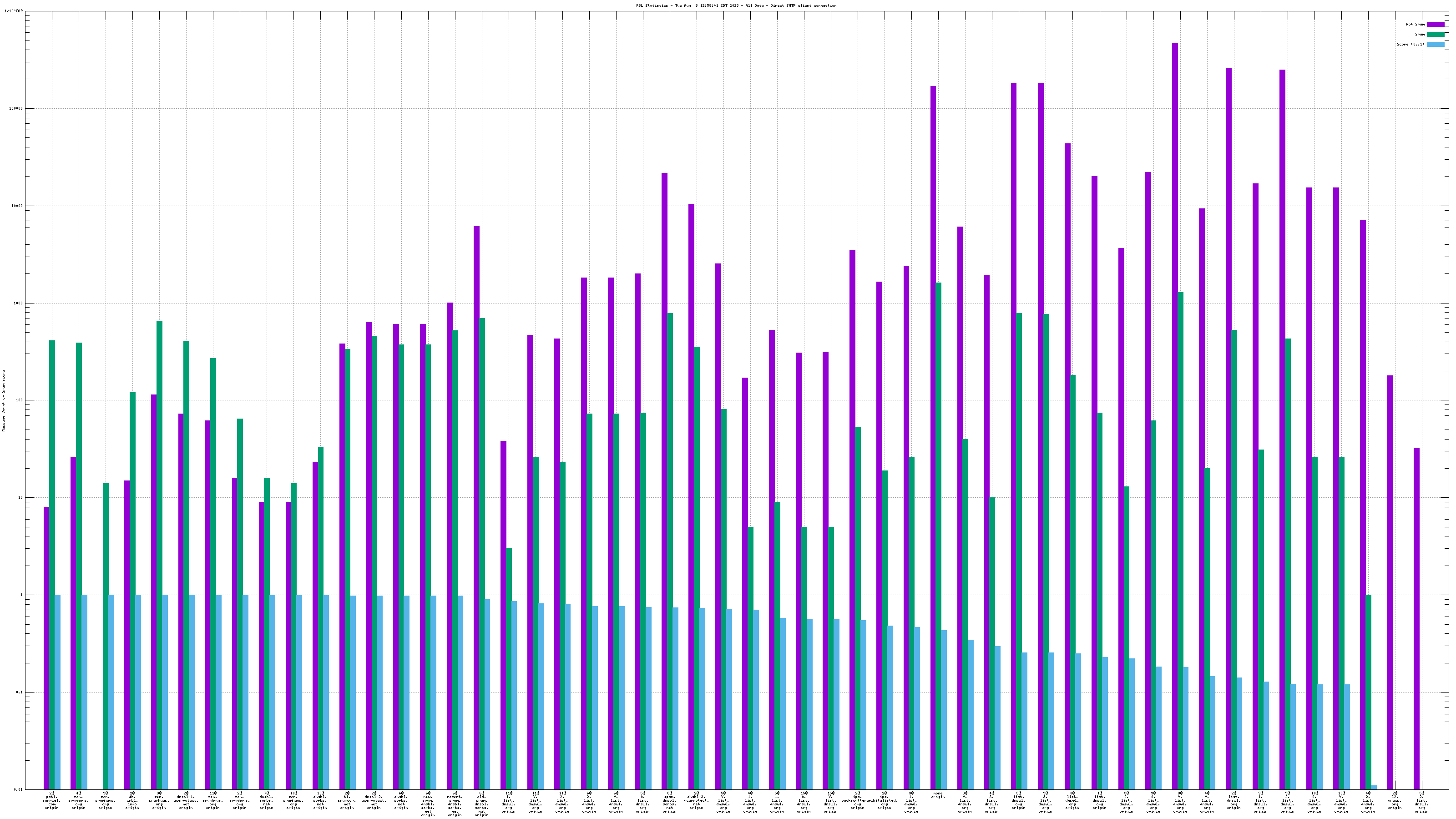
Task: Click the db.wpbl.info x-axis label
Action: click(x=132, y=800)
